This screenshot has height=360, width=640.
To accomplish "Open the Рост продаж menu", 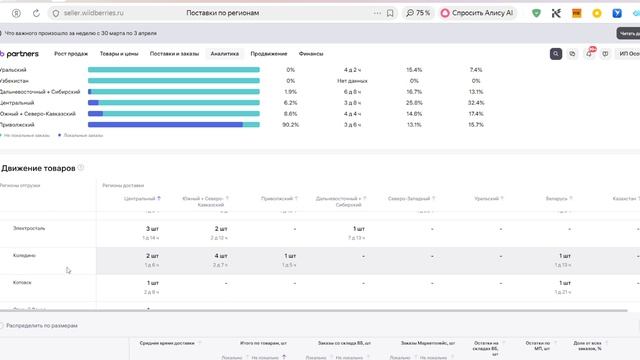I will [x=71, y=53].
